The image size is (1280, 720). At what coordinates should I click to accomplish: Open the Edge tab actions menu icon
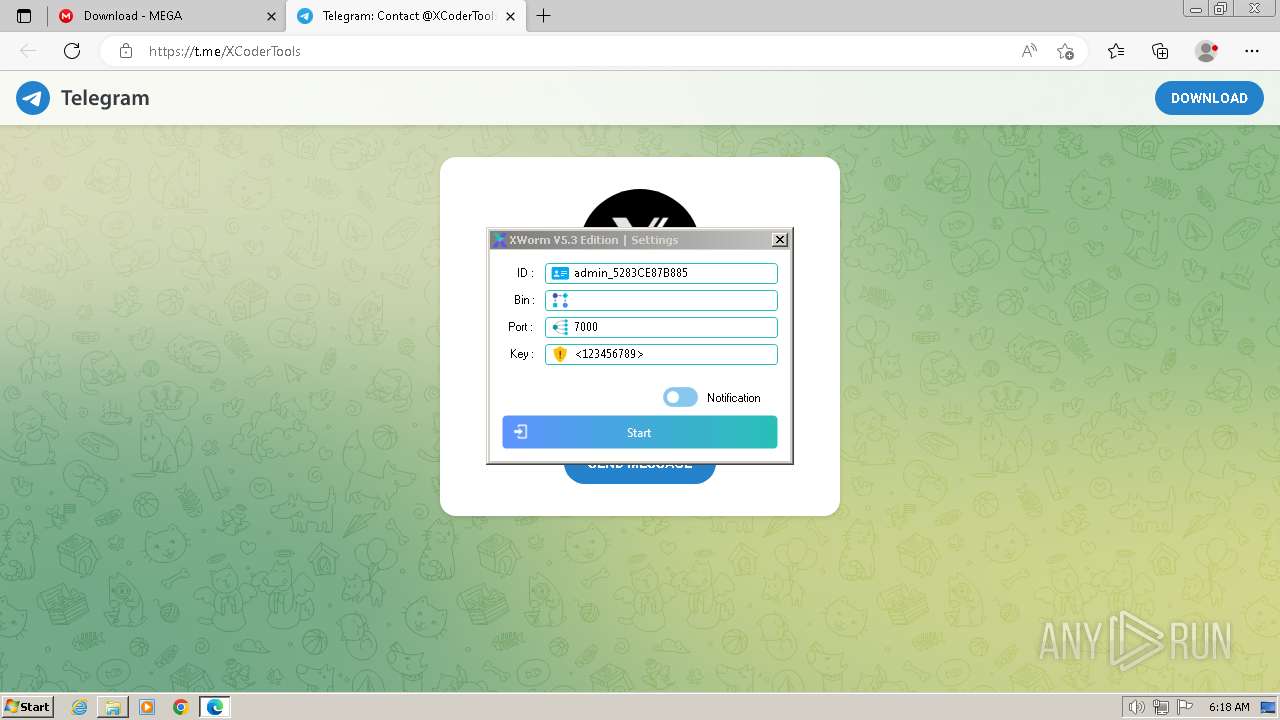(24, 16)
